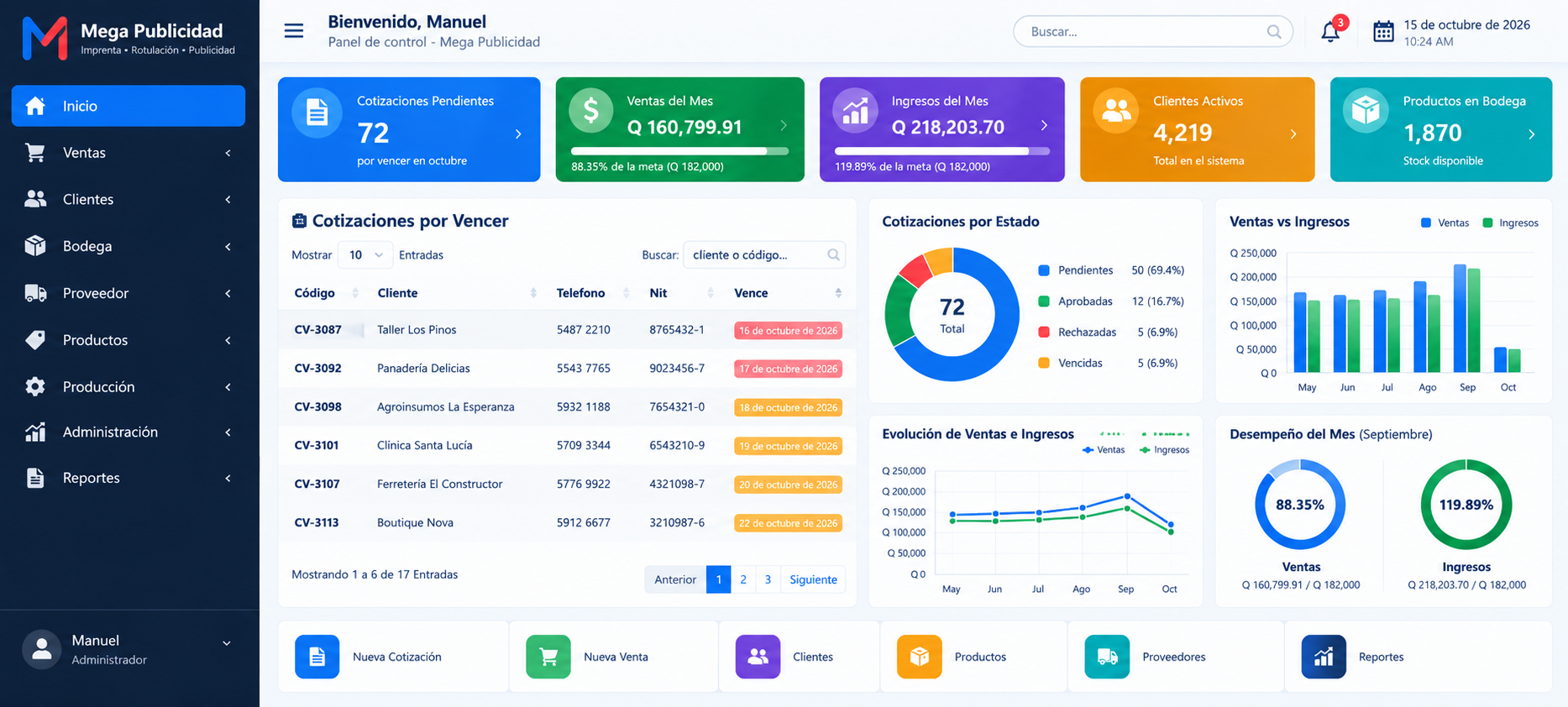Open the Manuel user profile dropdown

[x=128, y=649]
